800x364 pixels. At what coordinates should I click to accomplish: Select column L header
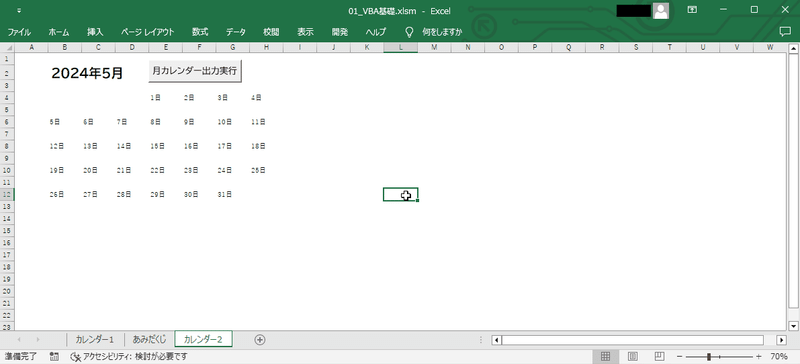click(401, 47)
